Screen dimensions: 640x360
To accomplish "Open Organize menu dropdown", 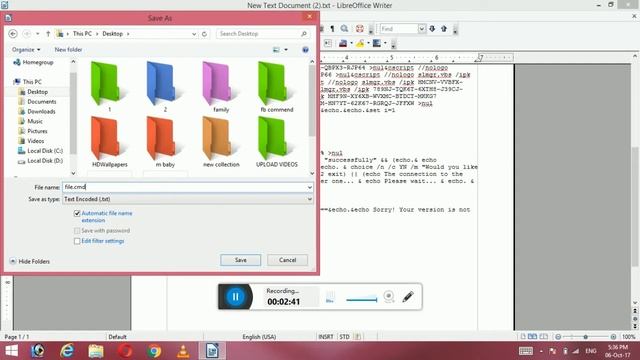I will [x=26, y=50].
